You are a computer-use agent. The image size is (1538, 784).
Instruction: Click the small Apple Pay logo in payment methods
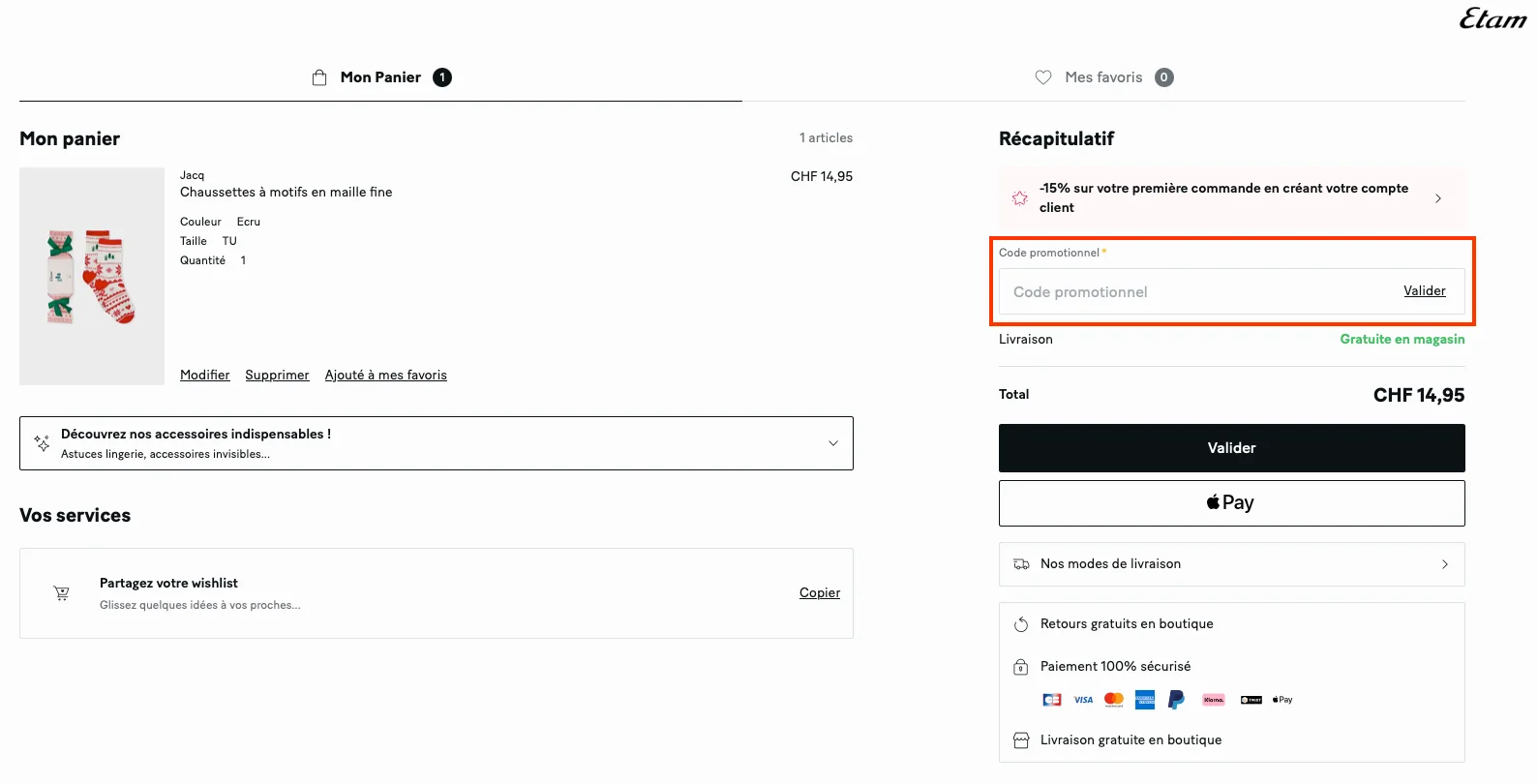1282,700
